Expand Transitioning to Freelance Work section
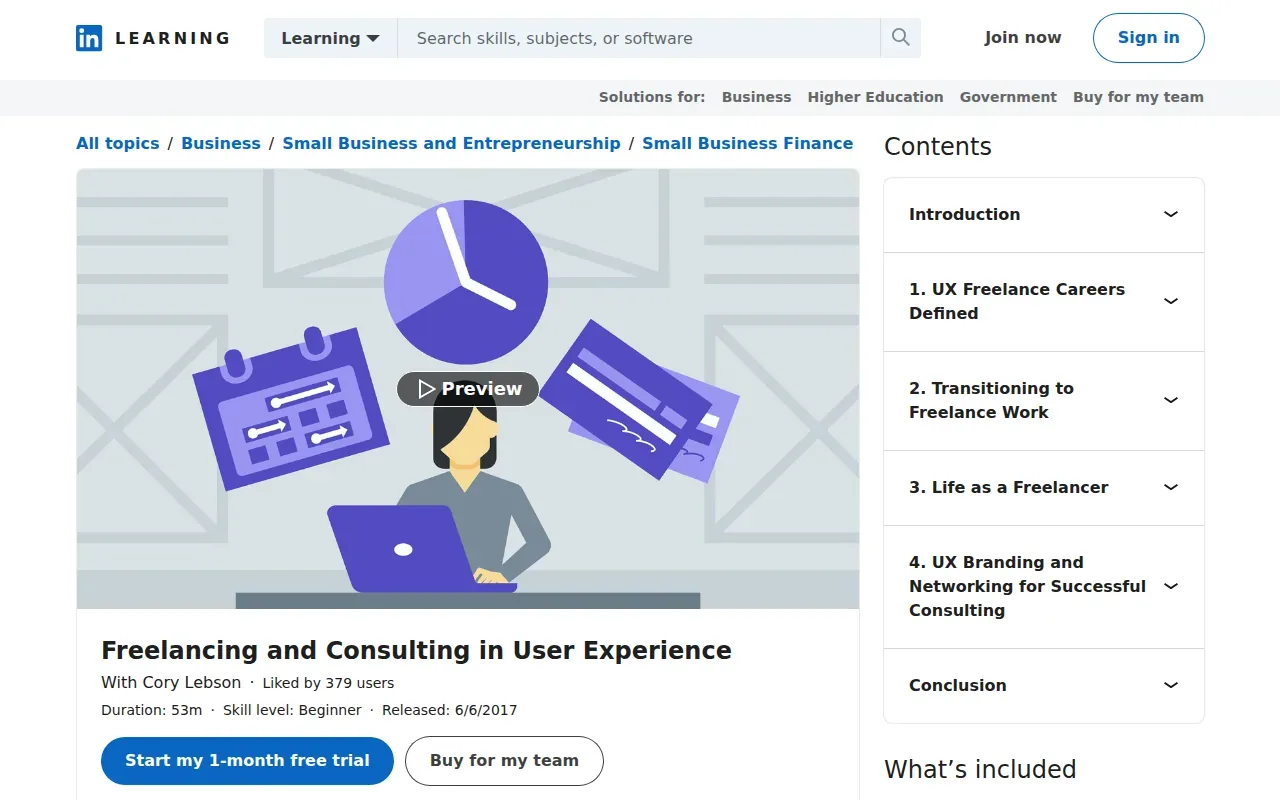This screenshot has height=800, width=1280. tap(1044, 401)
